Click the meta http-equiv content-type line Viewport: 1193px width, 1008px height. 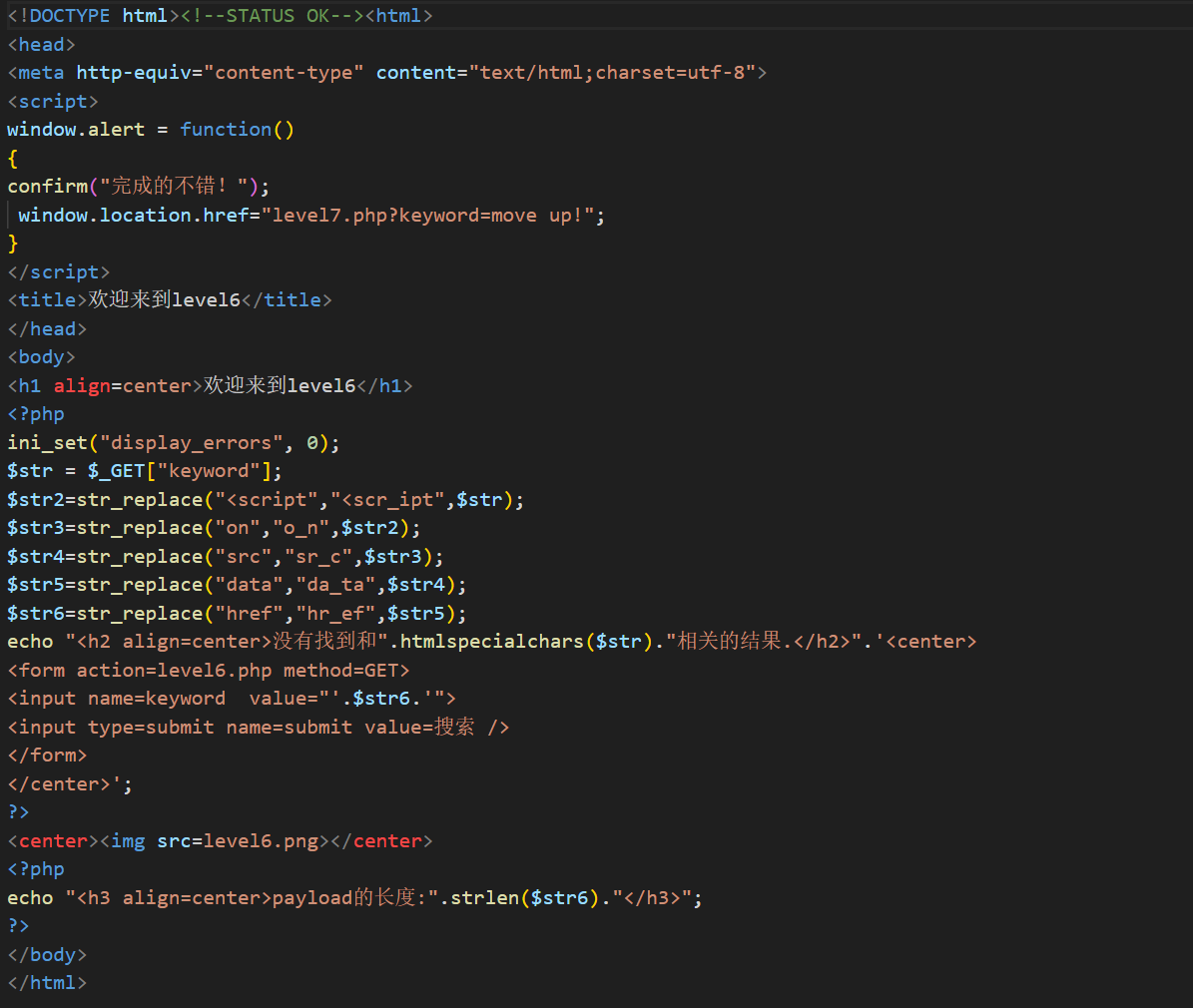point(387,73)
